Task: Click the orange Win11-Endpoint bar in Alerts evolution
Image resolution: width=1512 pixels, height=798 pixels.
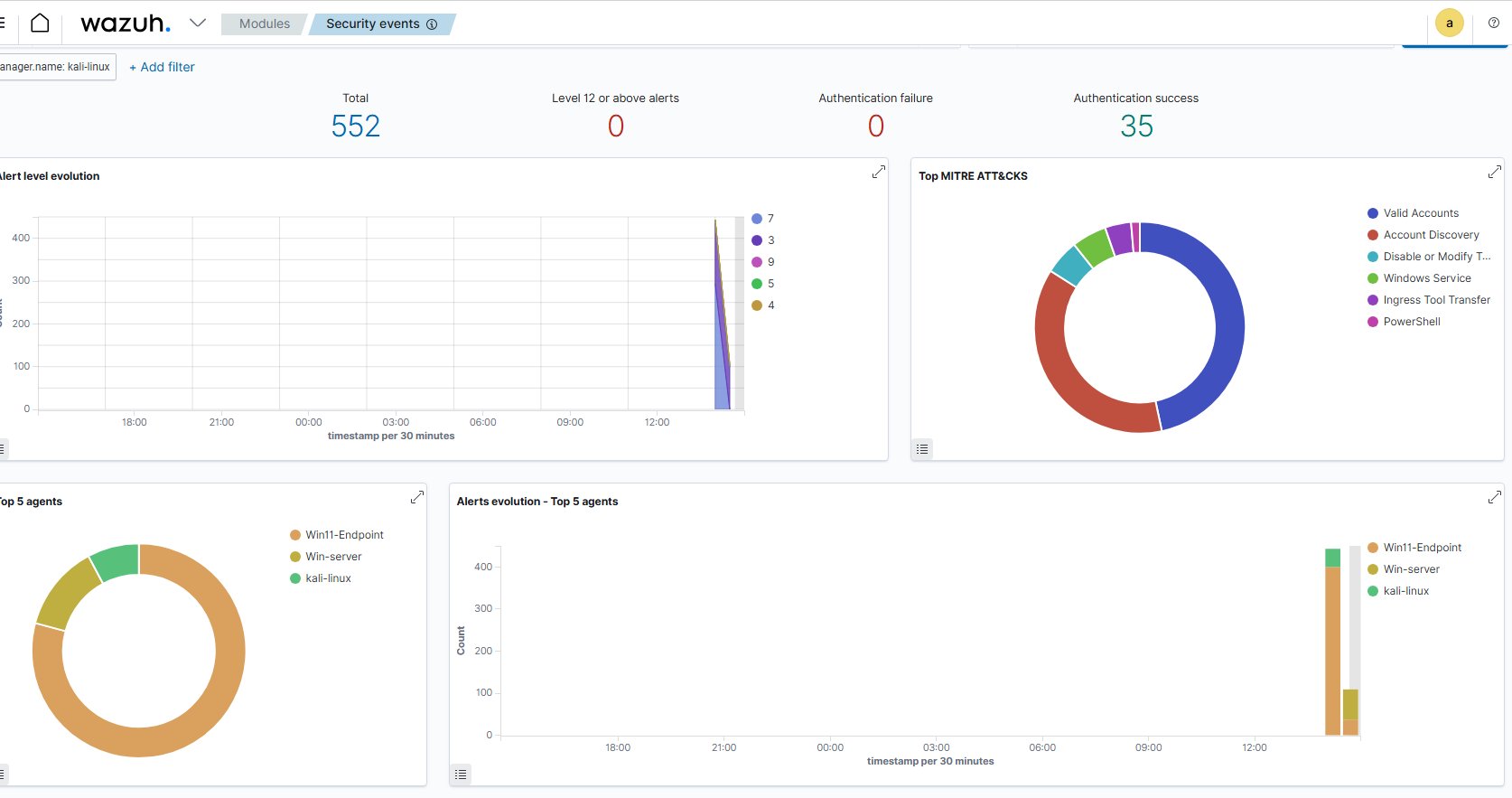Action: tap(1332, 651)
